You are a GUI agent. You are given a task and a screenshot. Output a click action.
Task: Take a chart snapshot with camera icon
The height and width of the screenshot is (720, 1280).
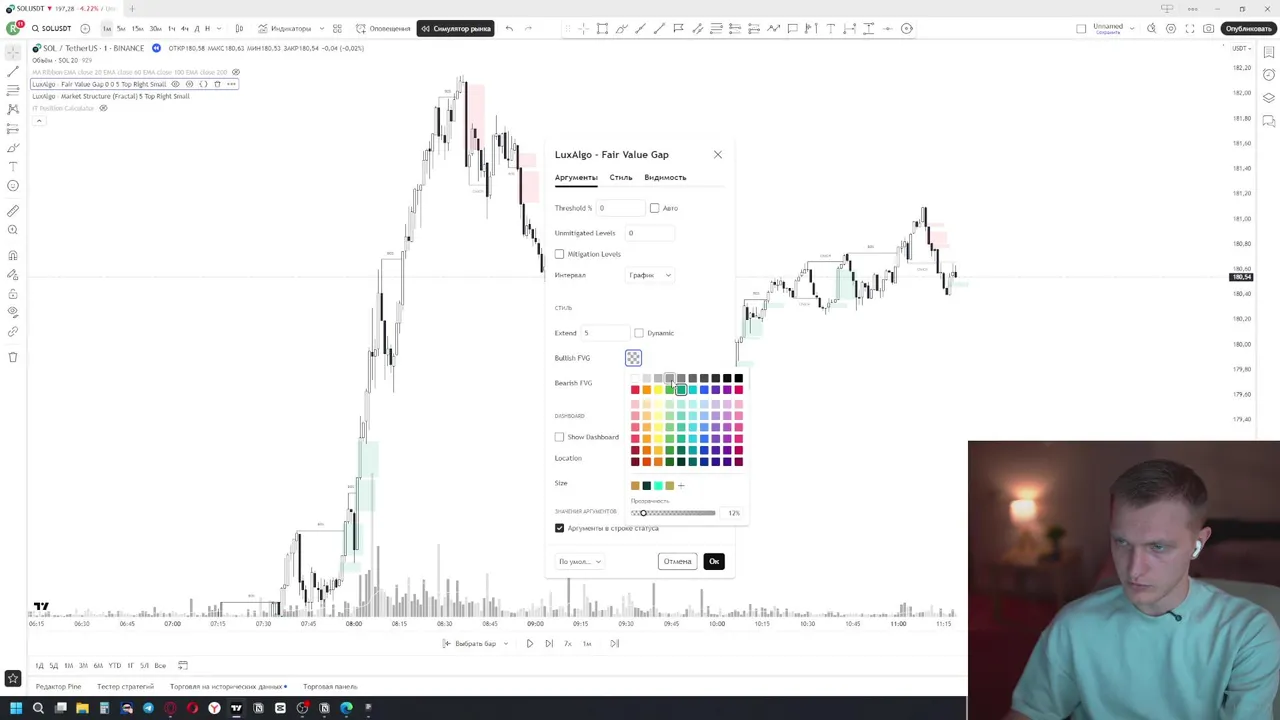(x=1209, y=28)
